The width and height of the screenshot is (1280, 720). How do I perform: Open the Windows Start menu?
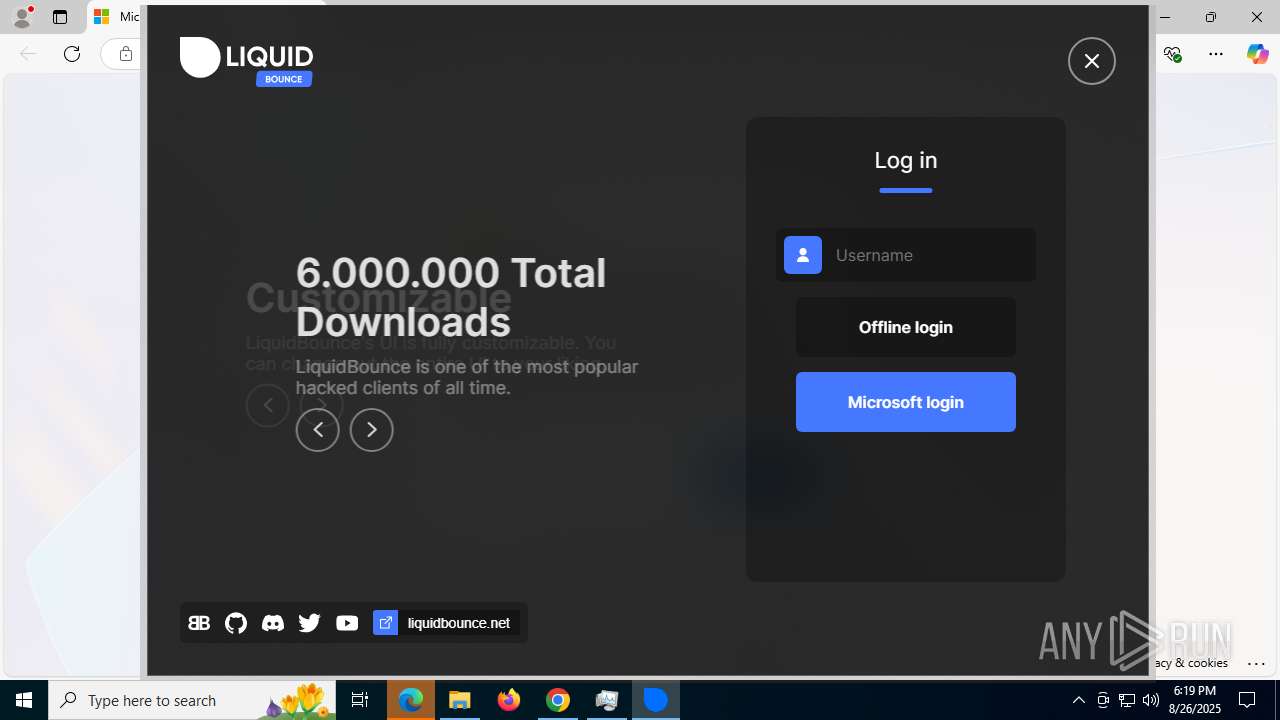tap(24, 700)
